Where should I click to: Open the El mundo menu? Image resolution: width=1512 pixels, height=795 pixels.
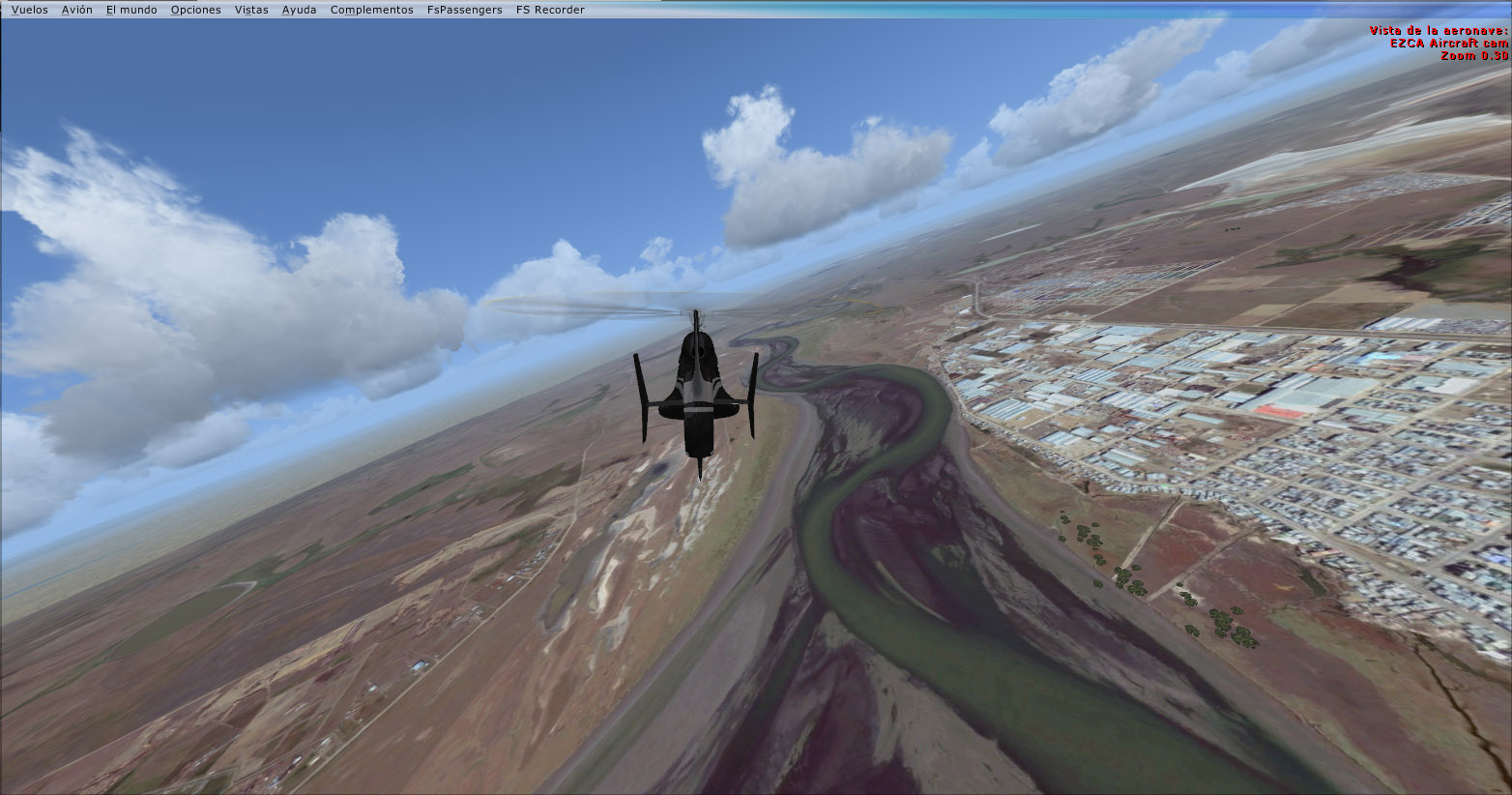pos(131,10)
